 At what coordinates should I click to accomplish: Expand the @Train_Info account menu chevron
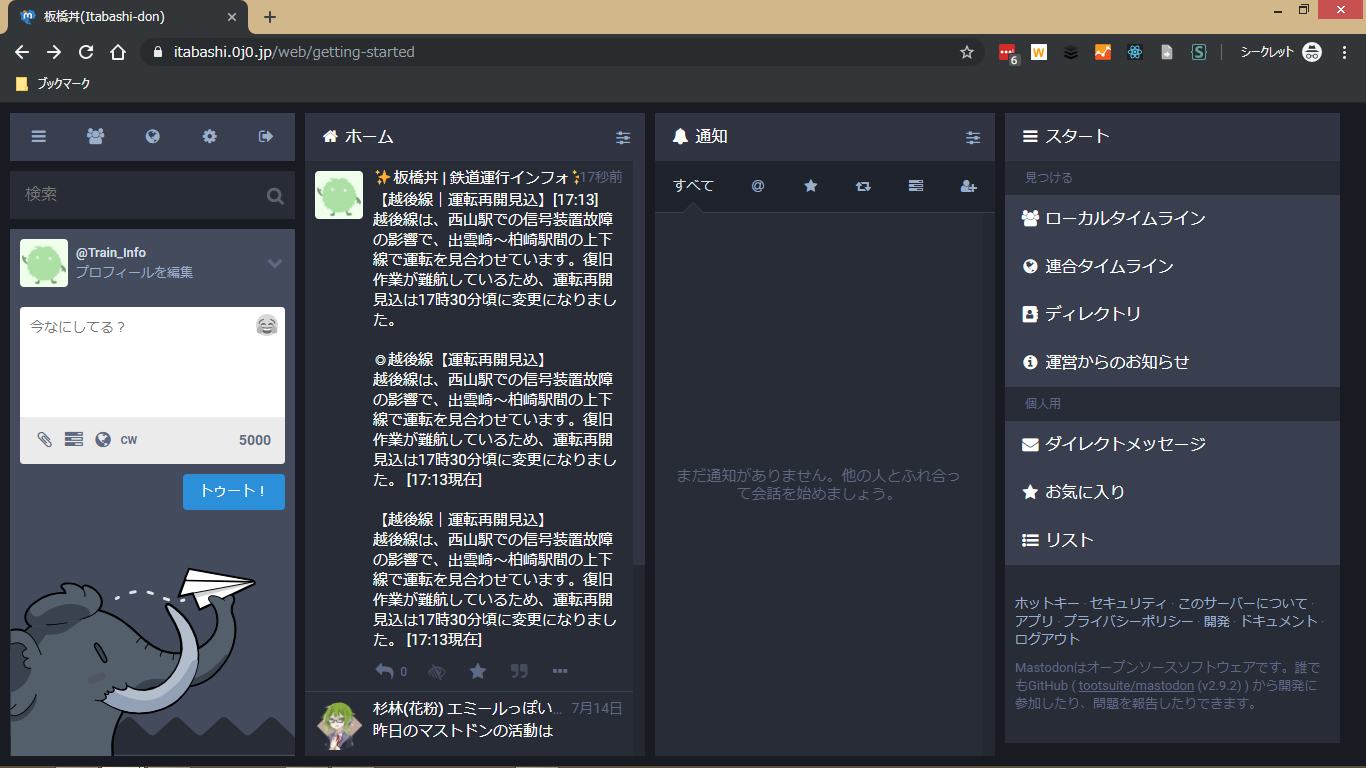click(275, 263)
